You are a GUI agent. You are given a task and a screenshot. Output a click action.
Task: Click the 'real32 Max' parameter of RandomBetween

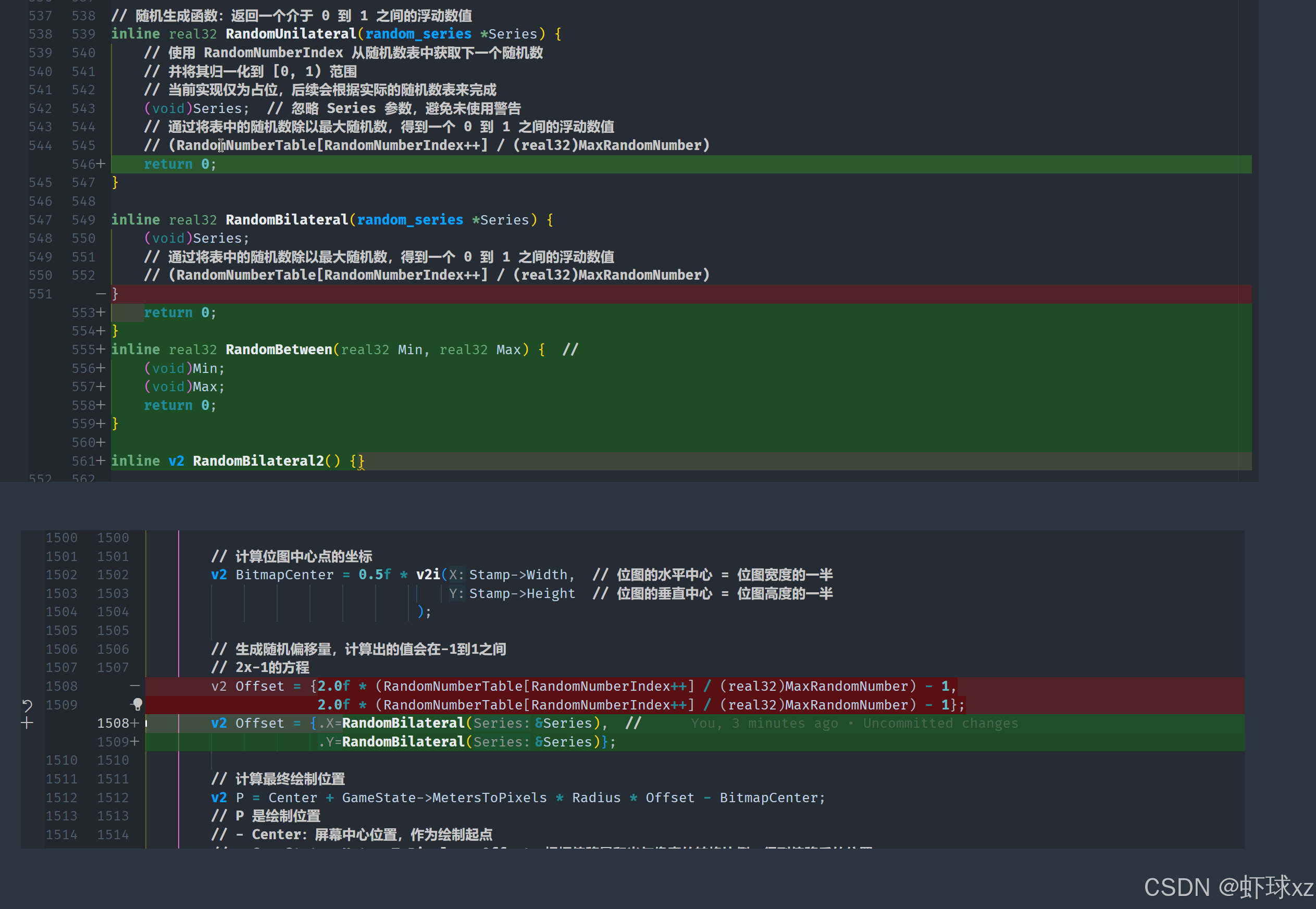pos(480,350)
